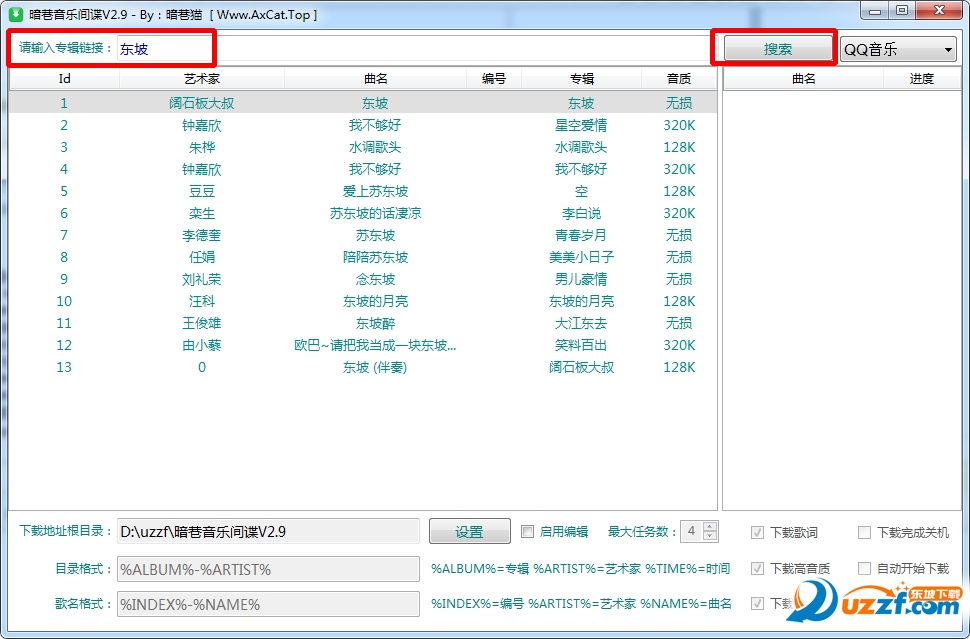Toggle the 下载高音质 checkbox

point(758,568)
